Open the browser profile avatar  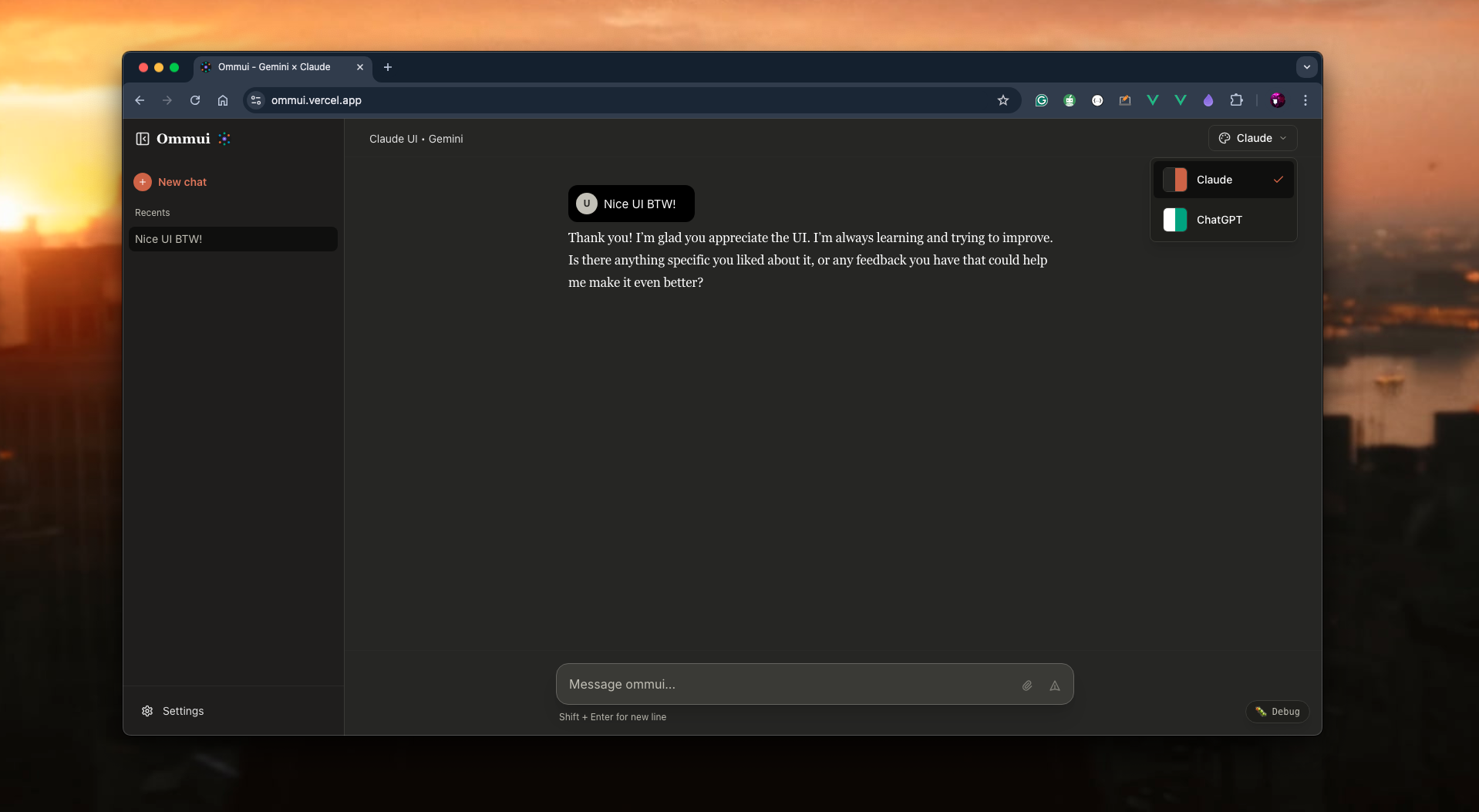1278,100
